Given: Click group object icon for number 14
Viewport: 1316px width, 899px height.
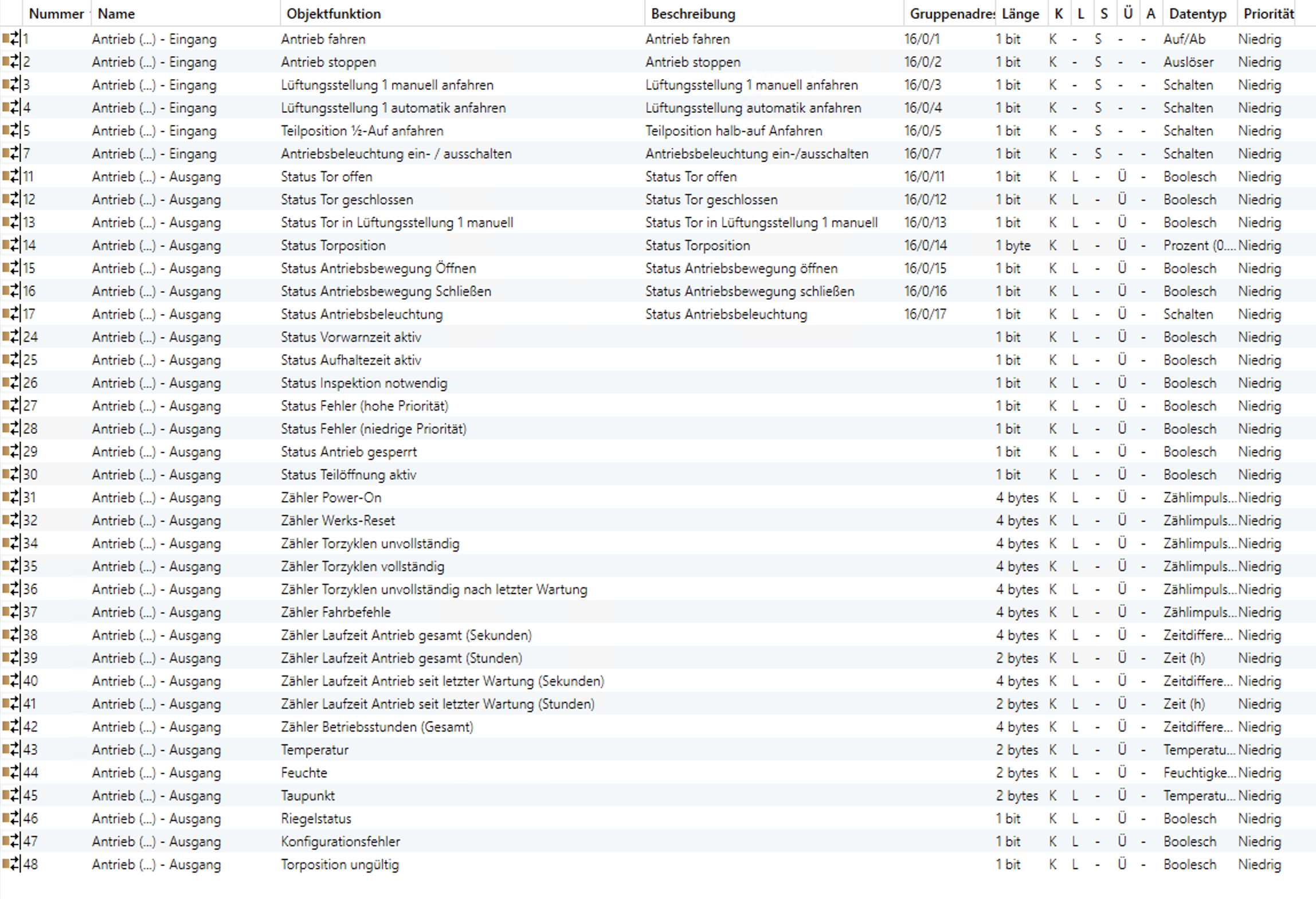Looking at the screenshot, I should (x=10, y=245).
